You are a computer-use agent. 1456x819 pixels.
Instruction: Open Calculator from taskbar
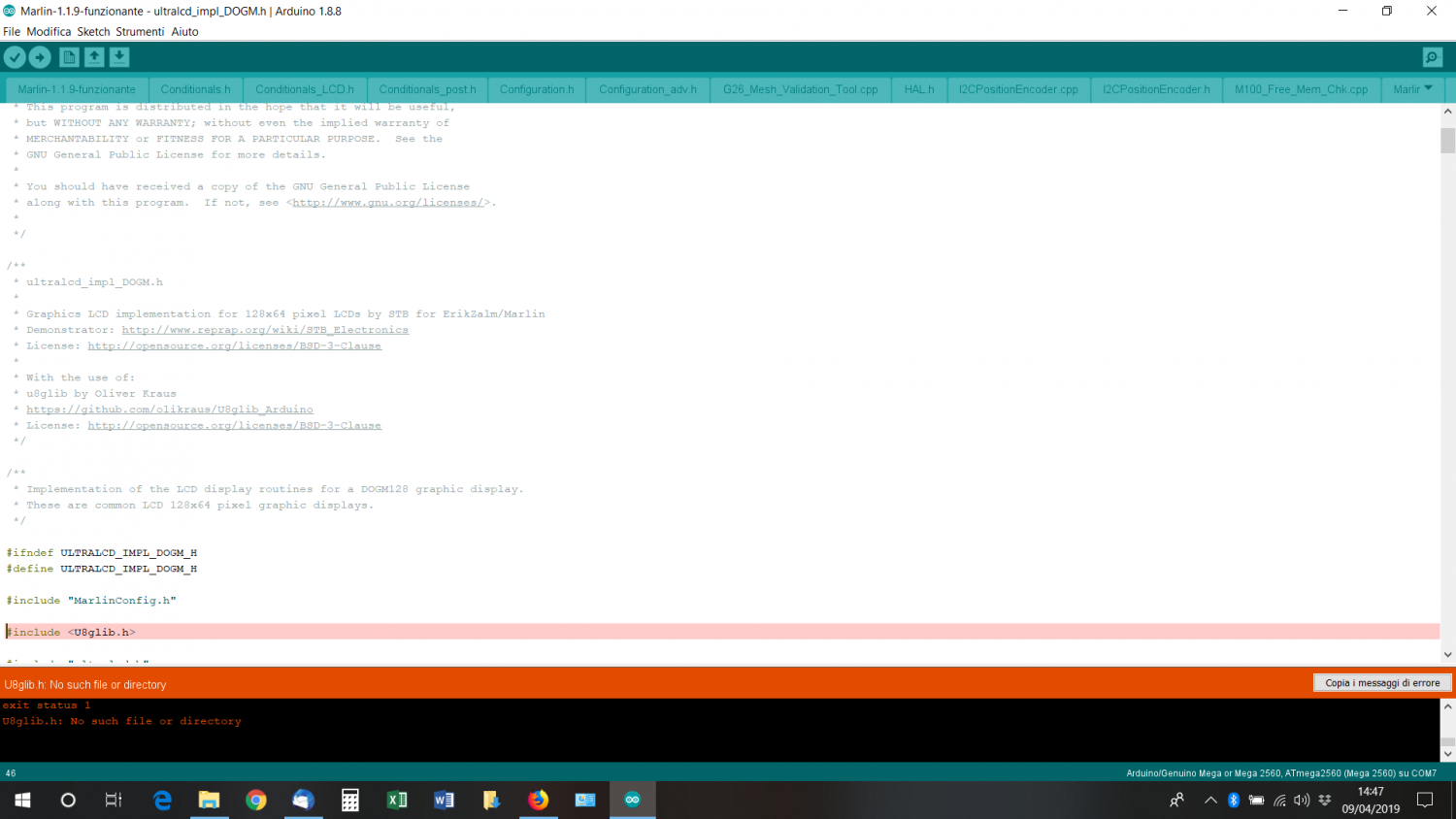[x=350, y=800]
